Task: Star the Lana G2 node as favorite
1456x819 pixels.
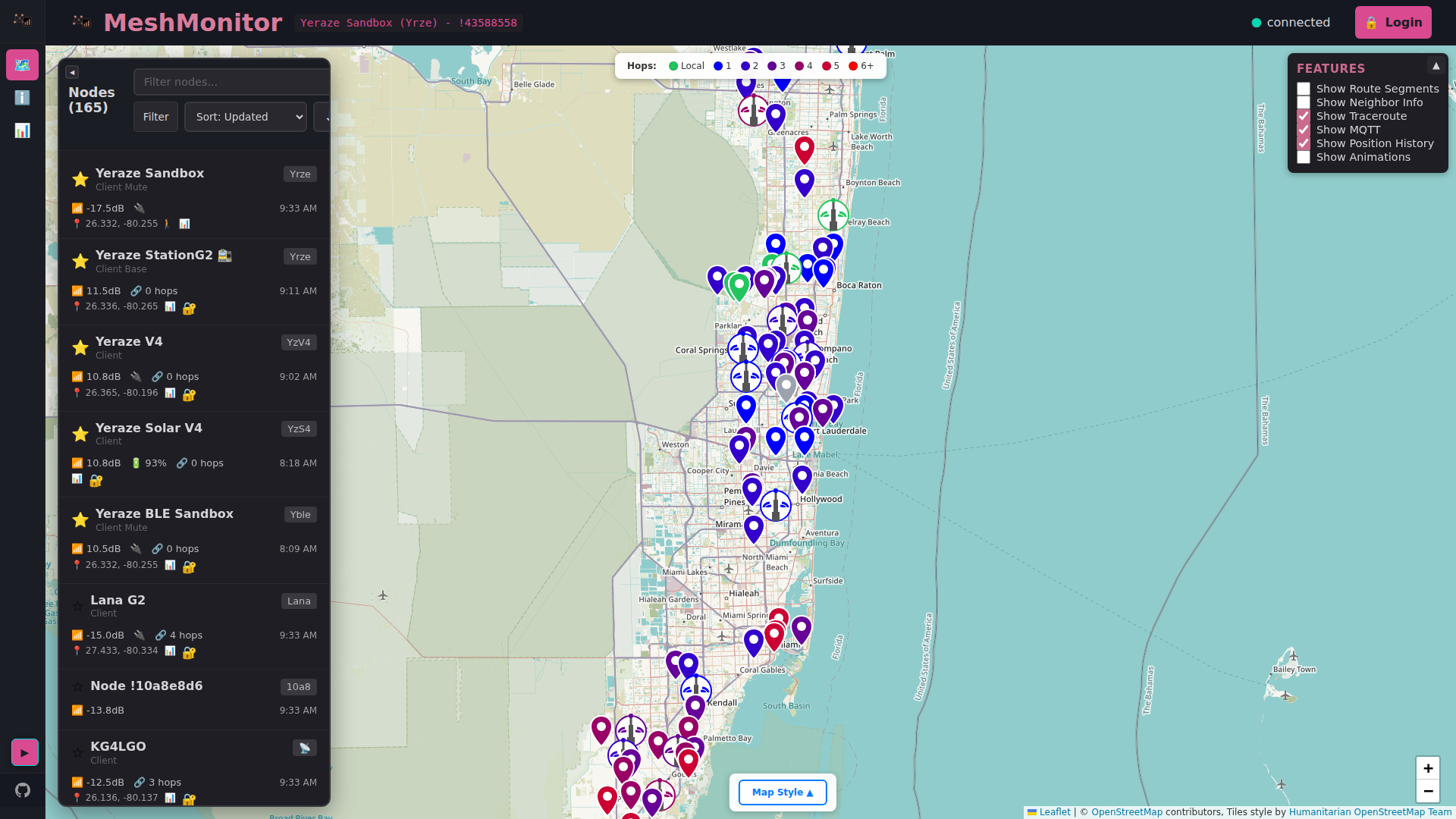Action: pos(77,606)
